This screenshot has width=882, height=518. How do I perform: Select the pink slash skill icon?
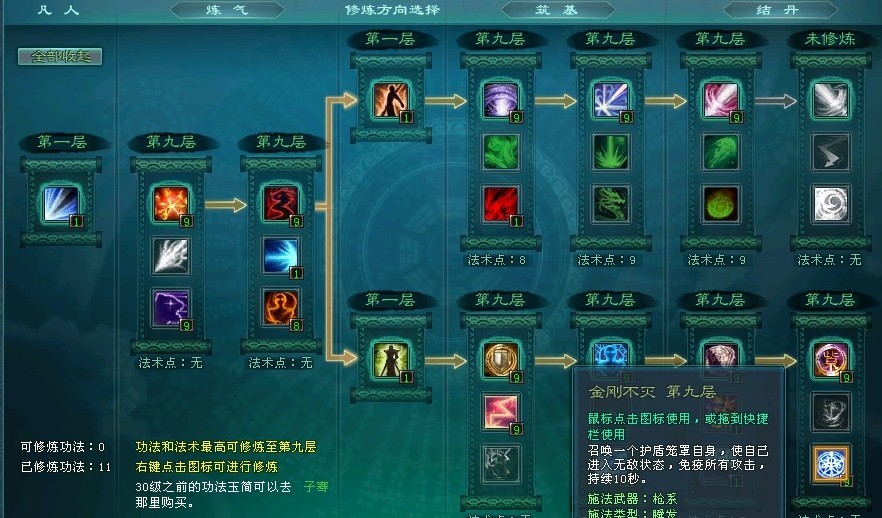point(721,101)
